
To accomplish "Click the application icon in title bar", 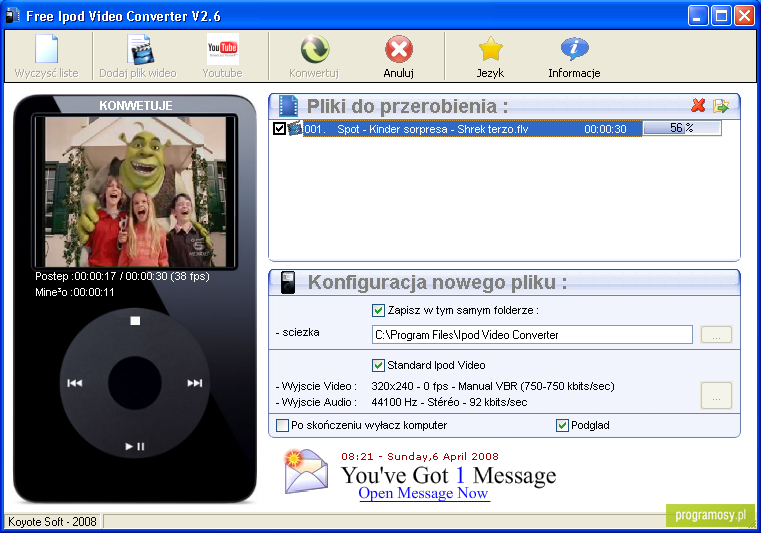I will 12,16.
